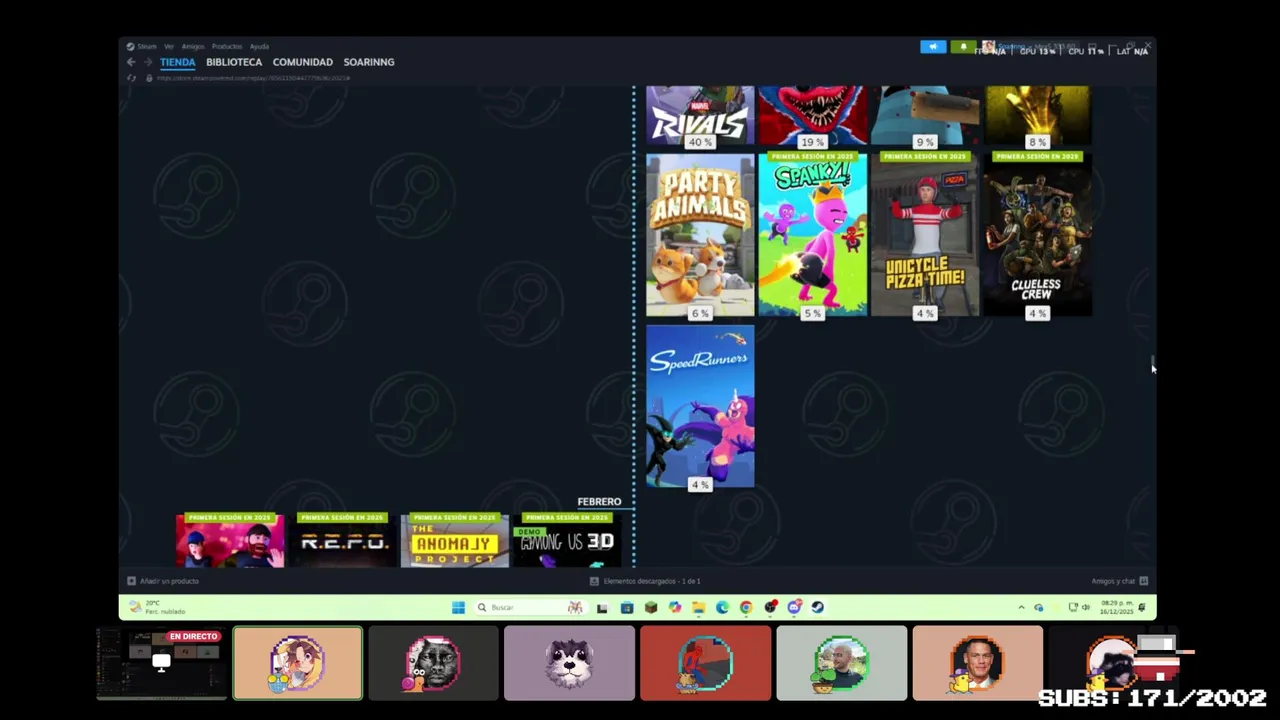
Task: Click the FEBRERO month label
Action: 599,502
